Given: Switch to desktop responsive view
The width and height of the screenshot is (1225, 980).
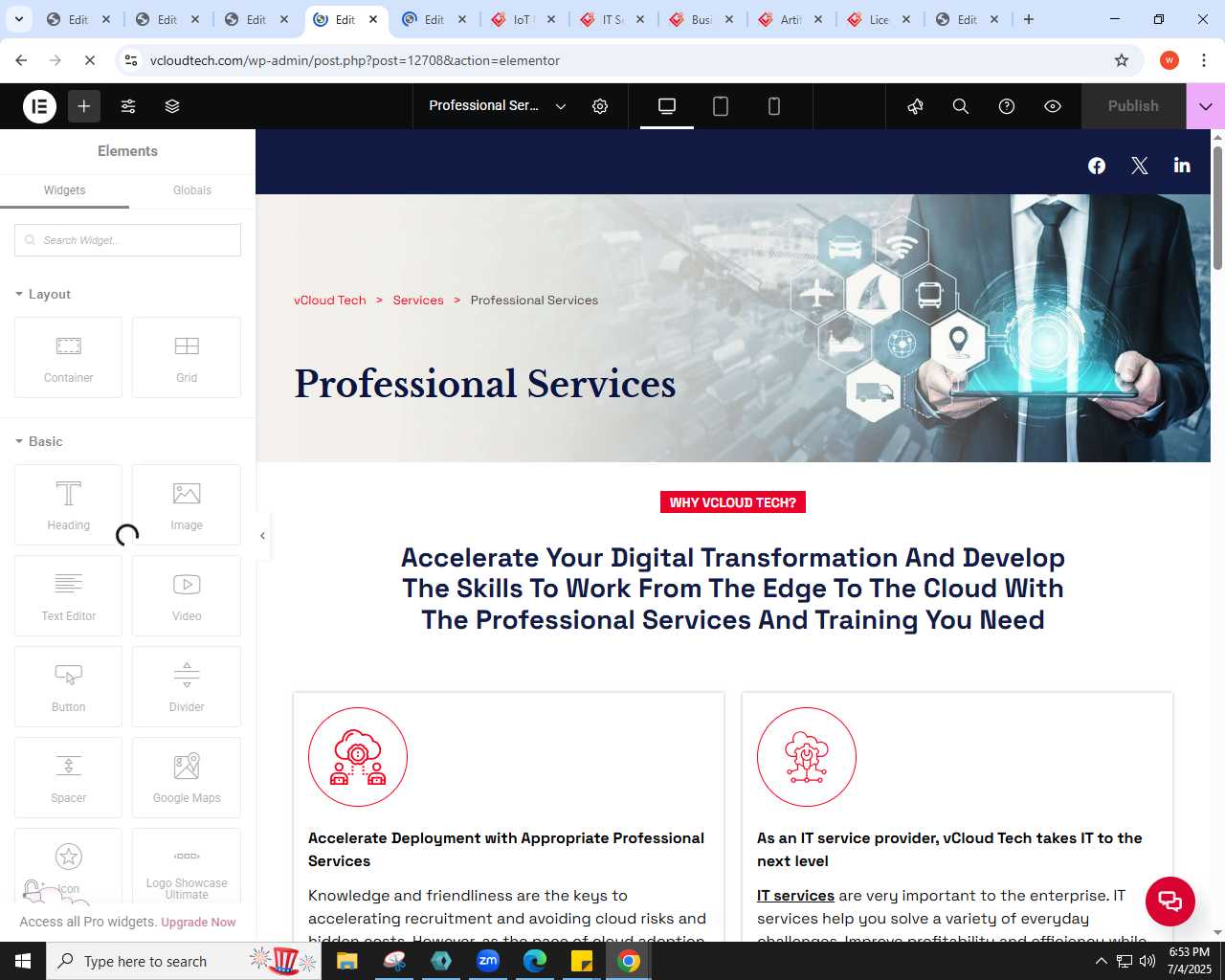Looking at the screenshot, I should click(x=667, y=106).
